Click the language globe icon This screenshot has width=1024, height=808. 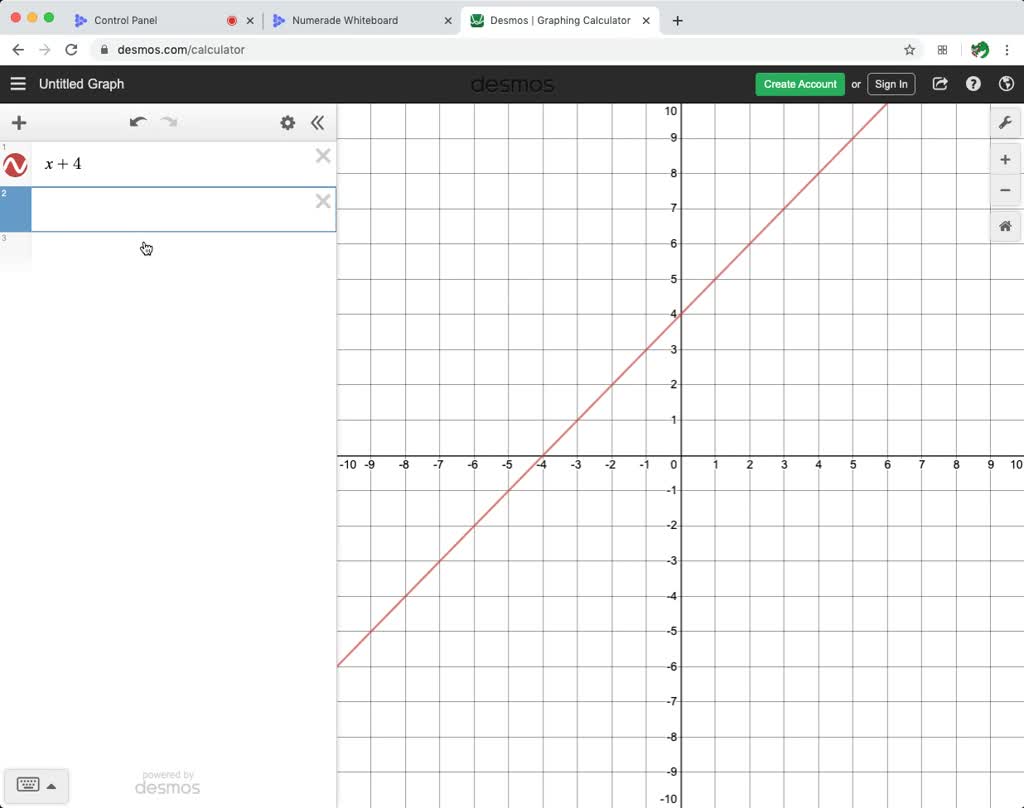[x=1007, y=84]
